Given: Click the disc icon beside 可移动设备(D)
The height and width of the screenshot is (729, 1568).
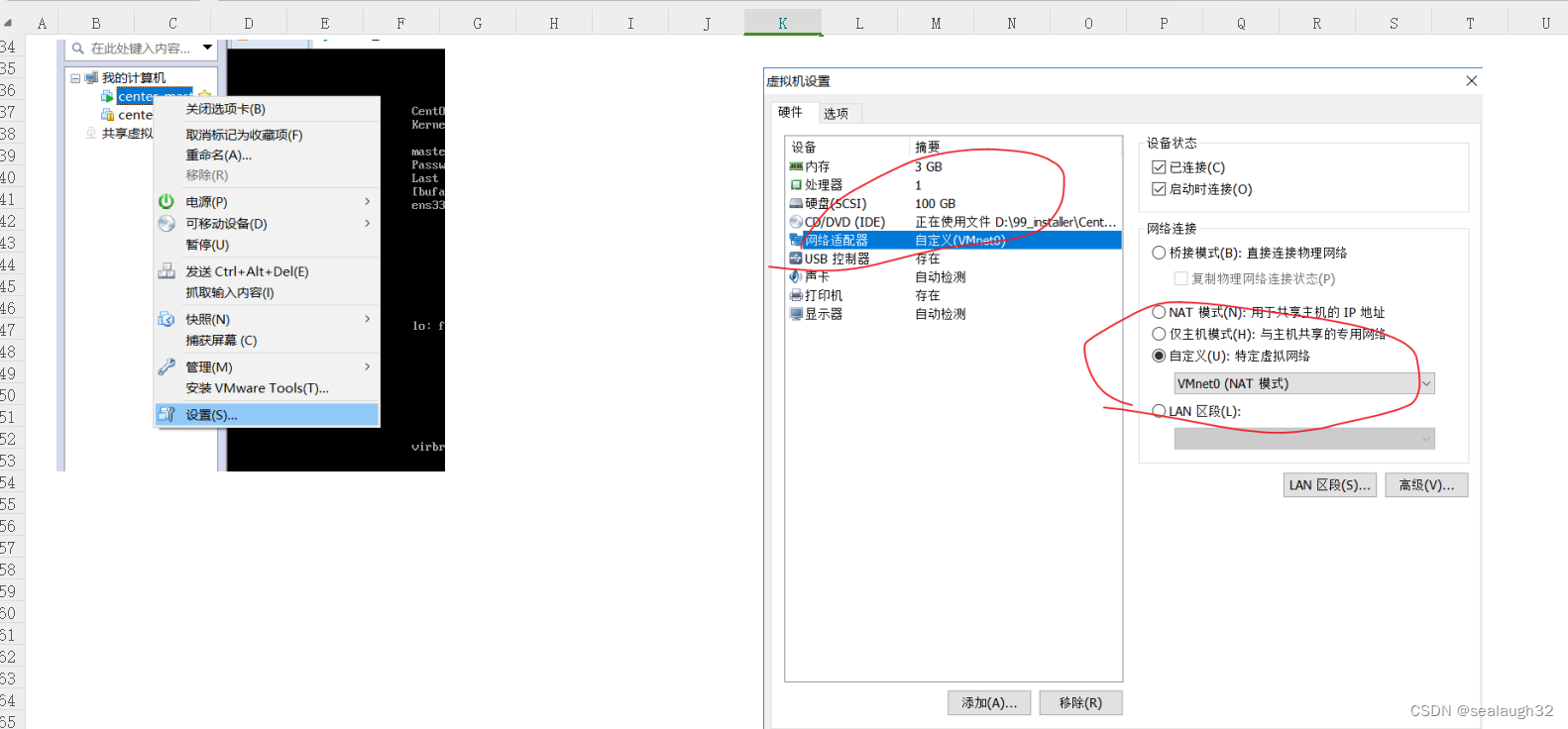Looking at the screenshot, I should pos(167,224).
